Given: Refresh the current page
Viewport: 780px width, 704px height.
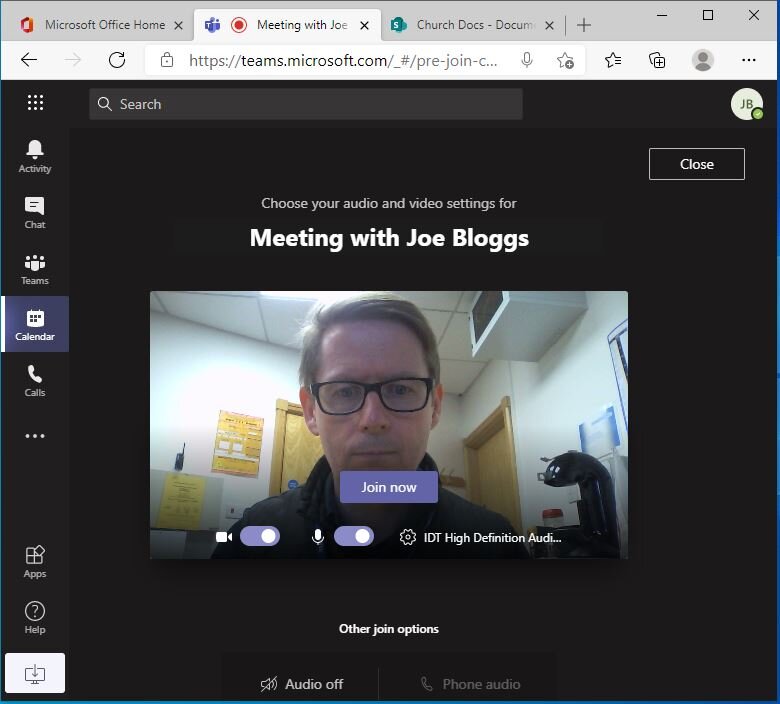Looking at the screenshot, I should [117, 60].
